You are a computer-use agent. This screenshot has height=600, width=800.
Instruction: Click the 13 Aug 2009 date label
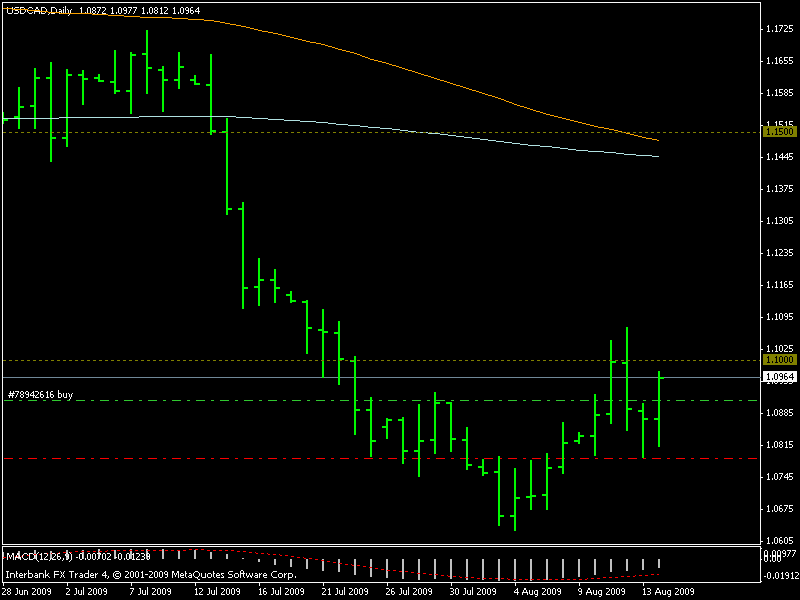pos(668,591)
